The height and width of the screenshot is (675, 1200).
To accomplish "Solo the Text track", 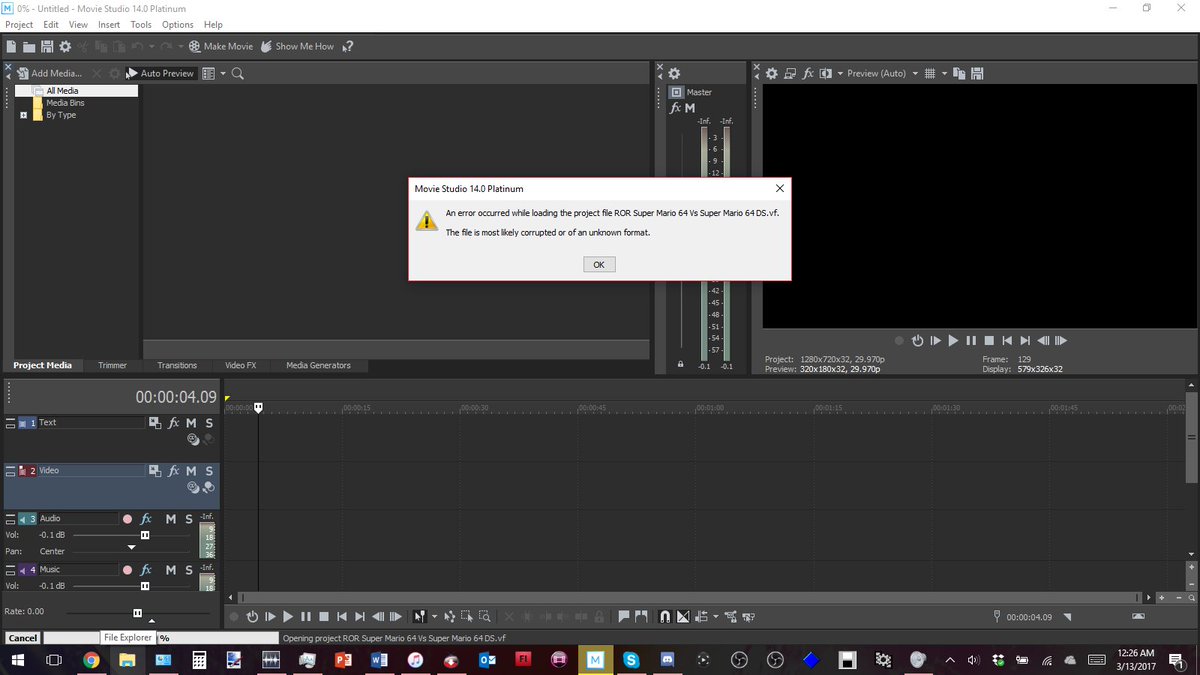I will point(209,423).
